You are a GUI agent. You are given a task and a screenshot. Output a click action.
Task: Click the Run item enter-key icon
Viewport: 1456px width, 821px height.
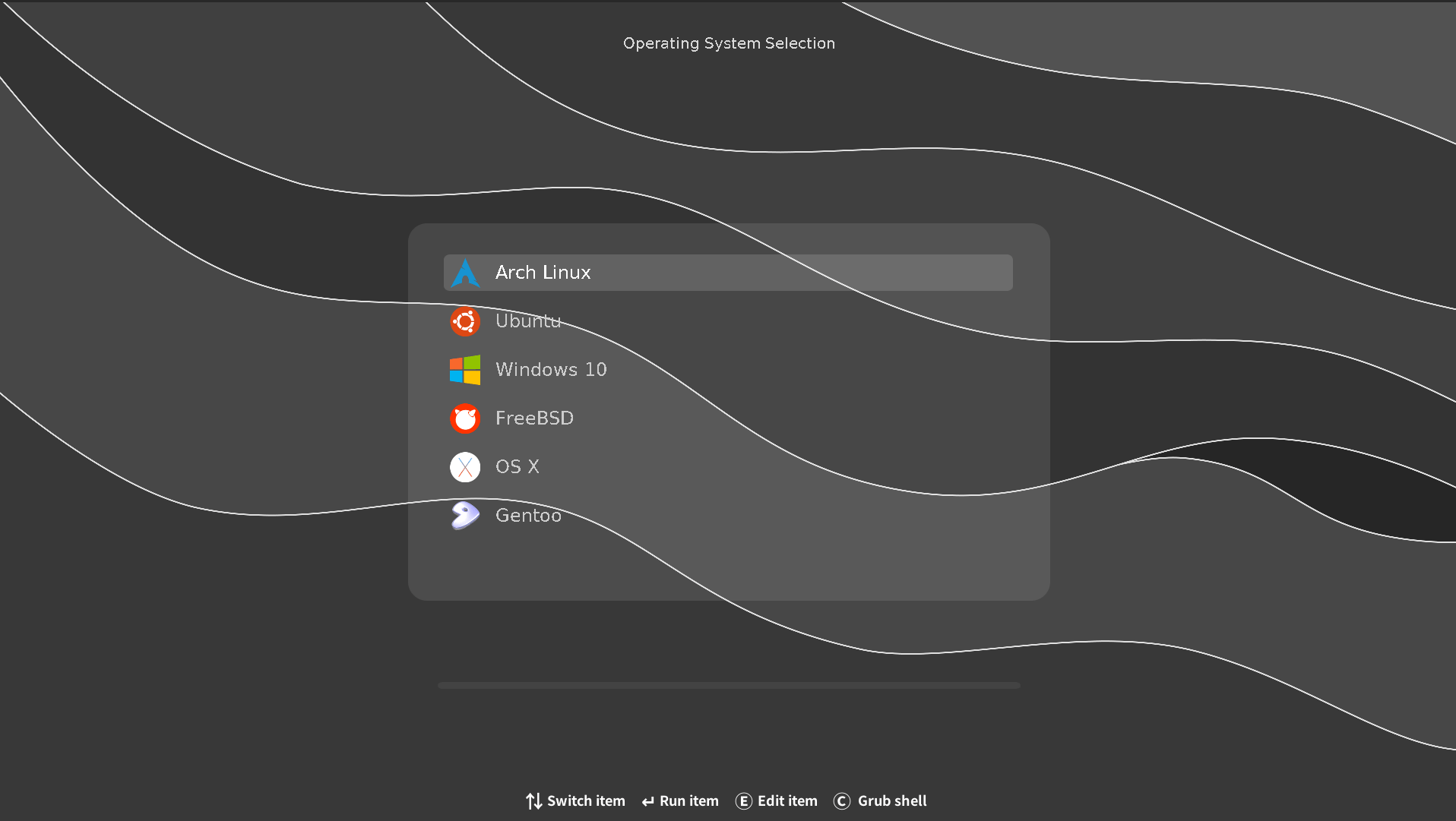[x=647, y=800]
